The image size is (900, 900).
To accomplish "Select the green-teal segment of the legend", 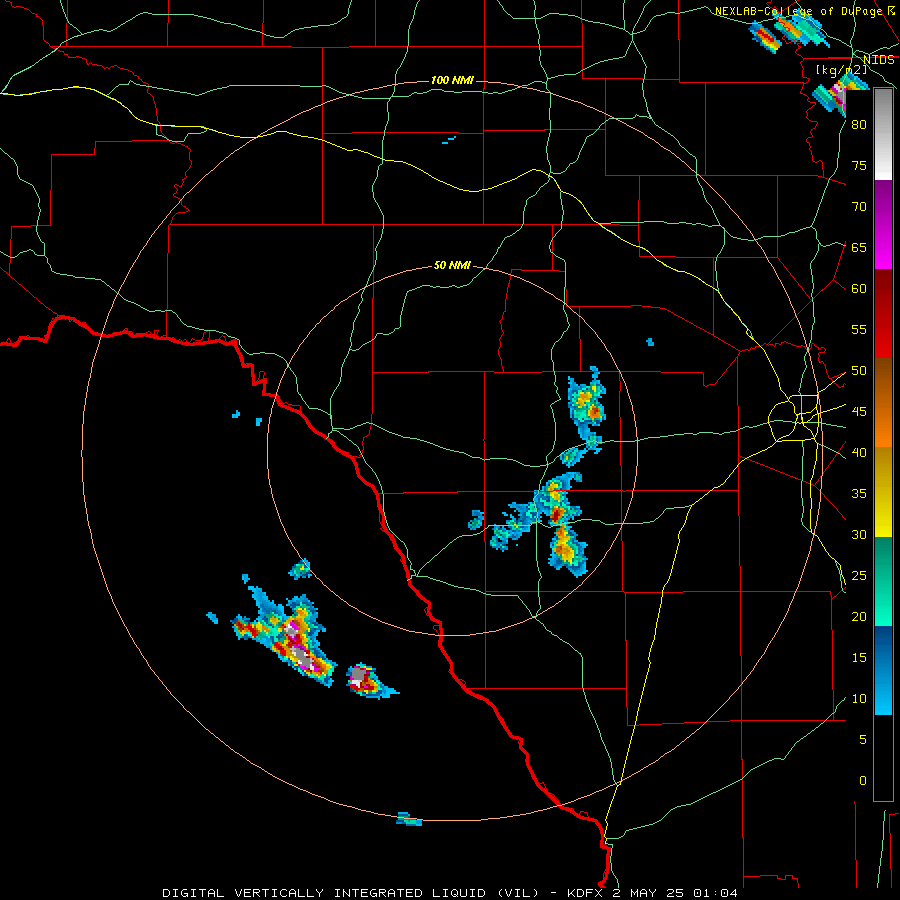I will click(883, 581).
